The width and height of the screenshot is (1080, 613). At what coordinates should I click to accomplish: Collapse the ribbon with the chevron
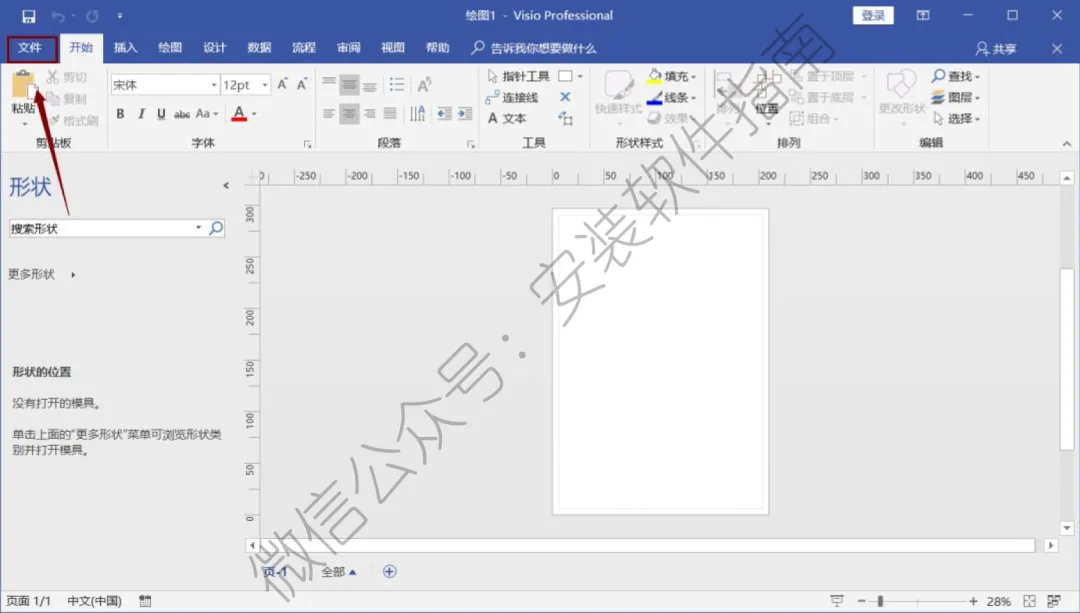point(1066,143)
